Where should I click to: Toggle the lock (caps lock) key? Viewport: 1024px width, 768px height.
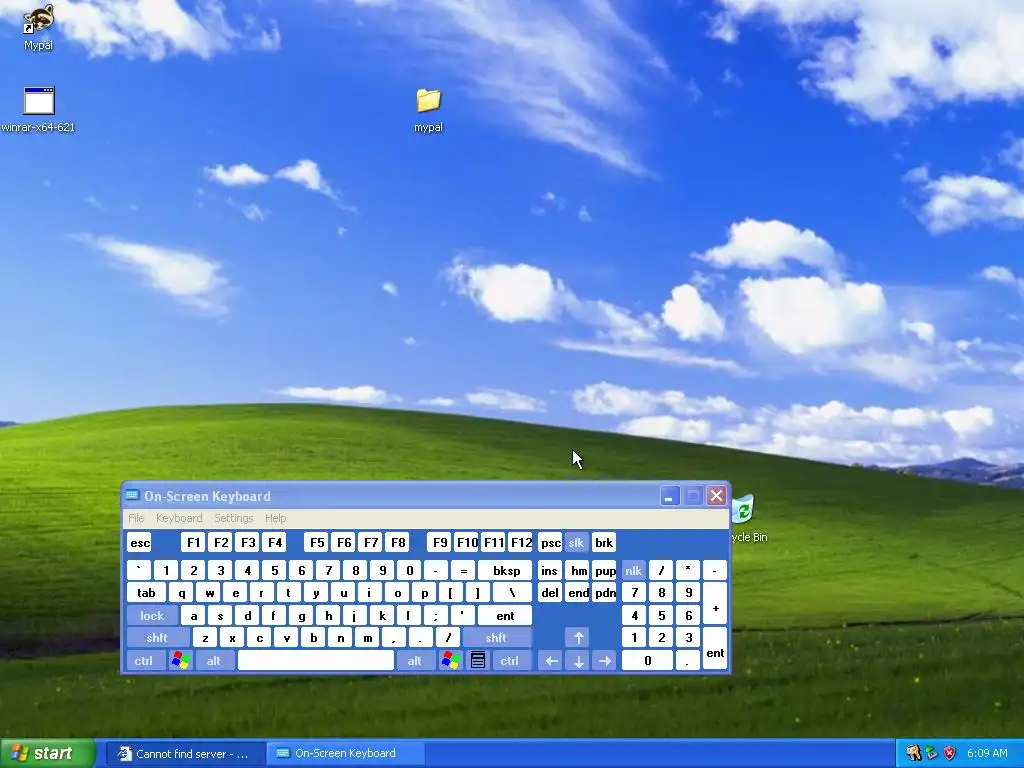pos(152,615)
